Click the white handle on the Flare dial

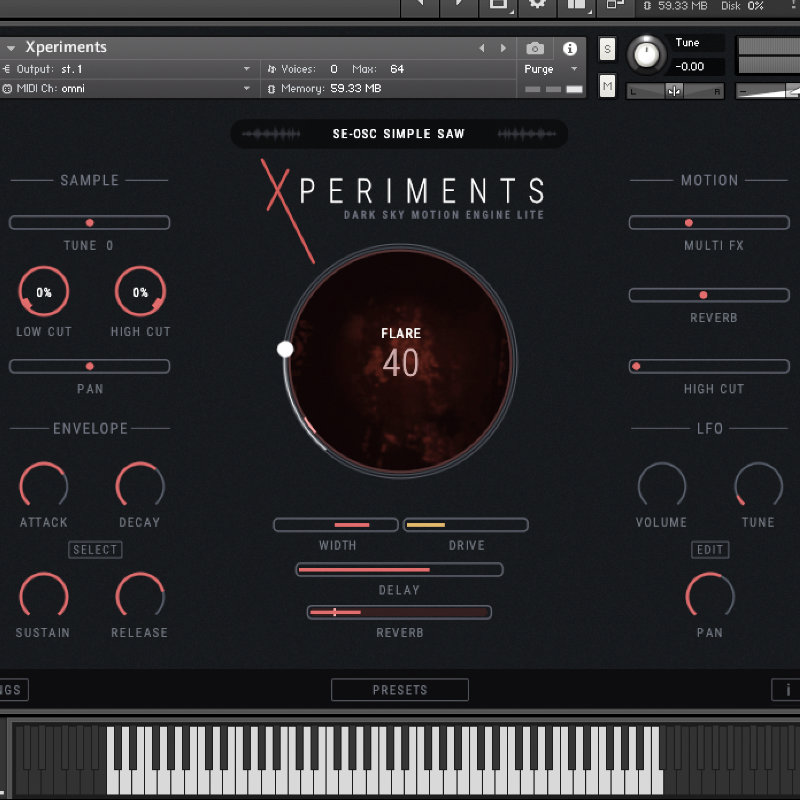tap(285, 349)
